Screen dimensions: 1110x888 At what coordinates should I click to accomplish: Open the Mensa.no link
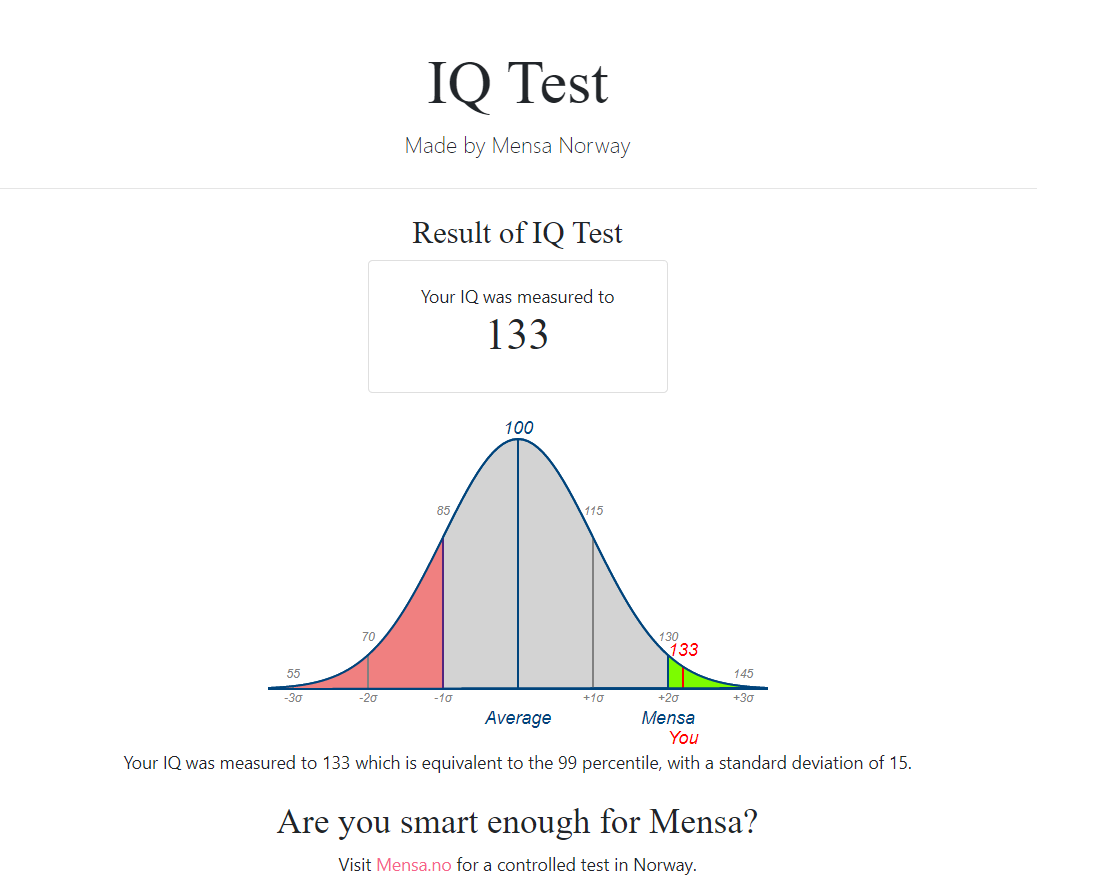coord(413,865)
